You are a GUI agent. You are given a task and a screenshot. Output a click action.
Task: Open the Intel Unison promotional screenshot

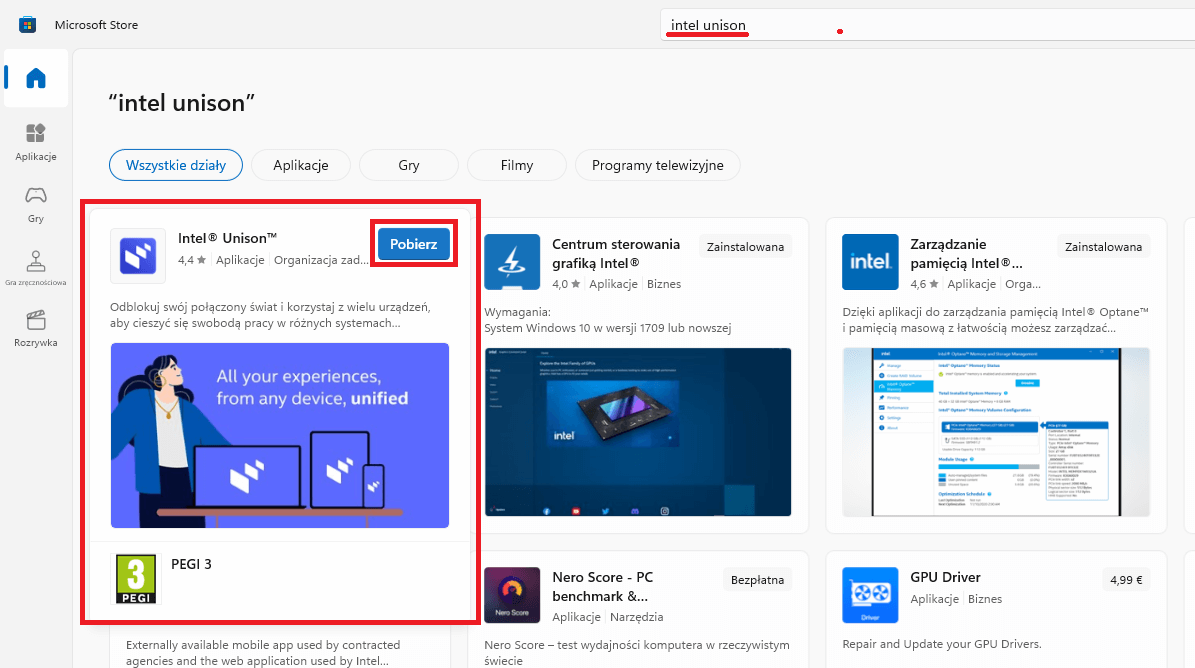point(280,436)
